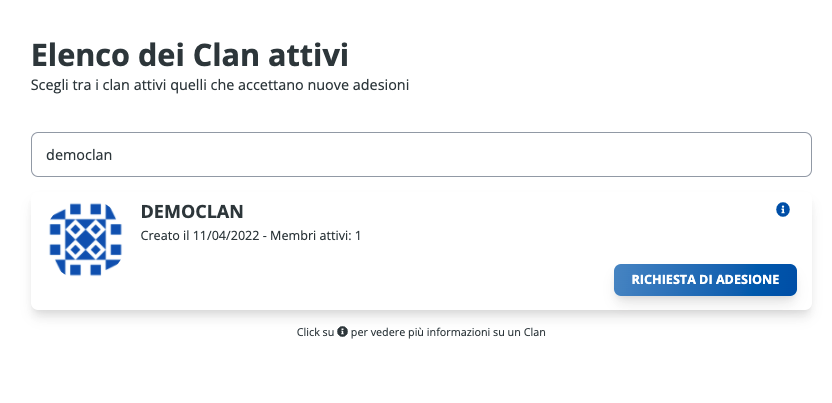The height and width of the screenshot is (403, 832).
Task: Click the small info icon in the hint text
Action: coord(342,332)
